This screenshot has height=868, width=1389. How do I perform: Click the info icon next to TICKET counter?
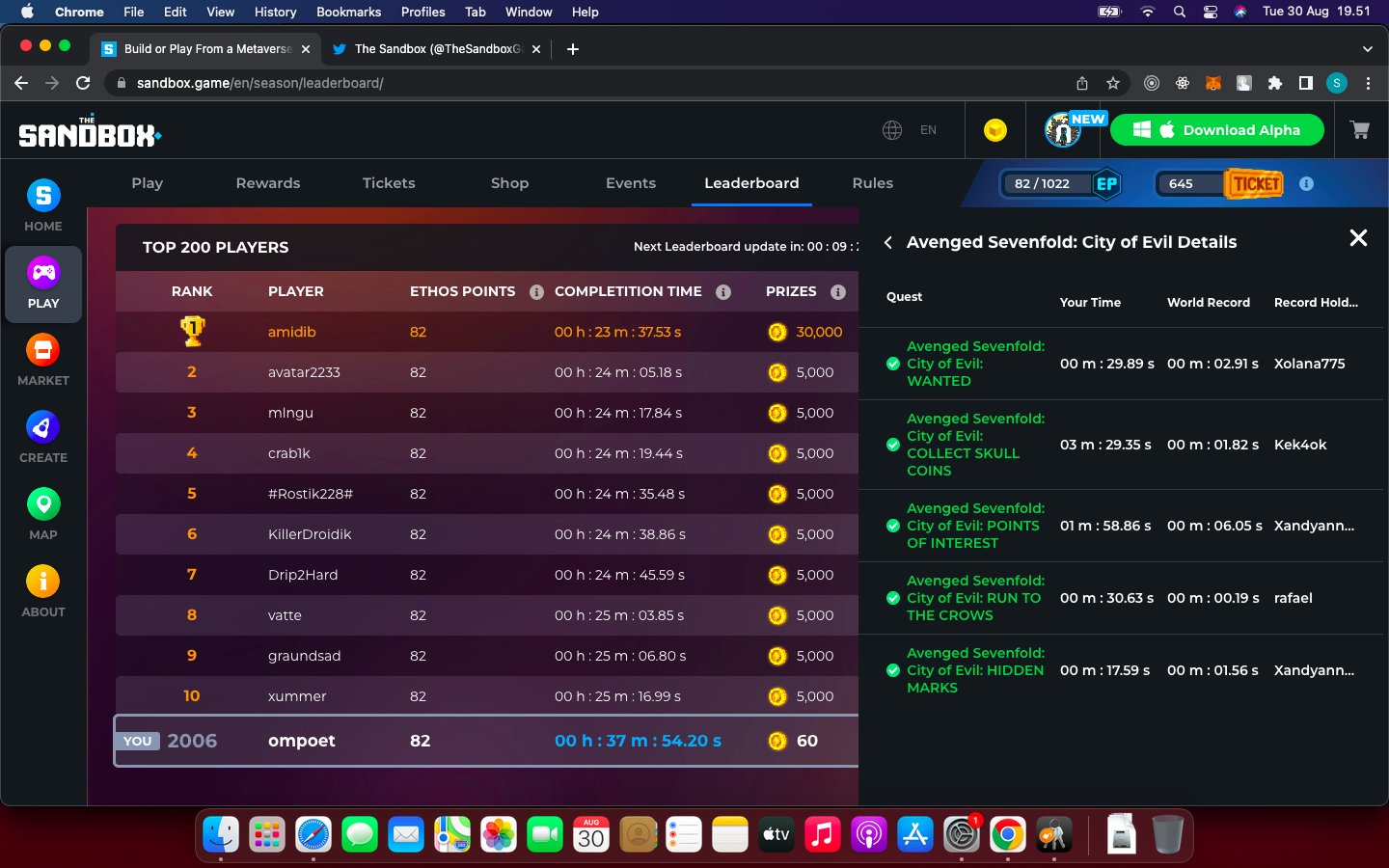coord(1306,183)
